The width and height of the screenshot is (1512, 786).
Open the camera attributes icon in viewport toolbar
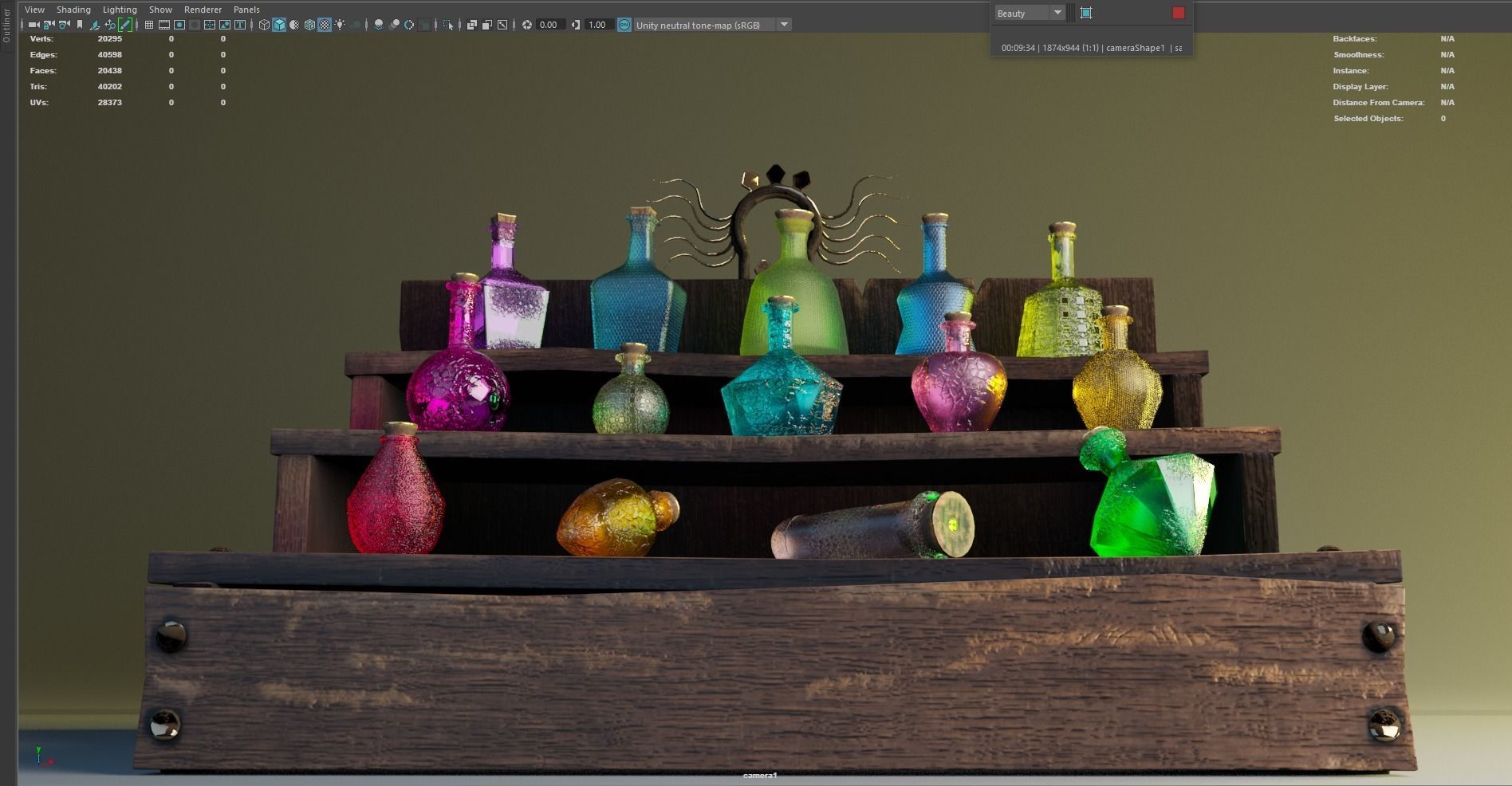[x=63, y=25]
